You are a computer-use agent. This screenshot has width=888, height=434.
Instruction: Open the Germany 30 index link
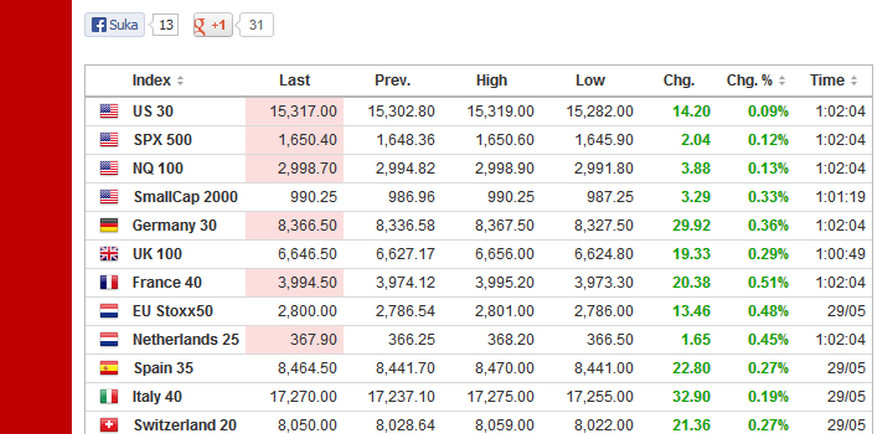(x=174, y=226)
